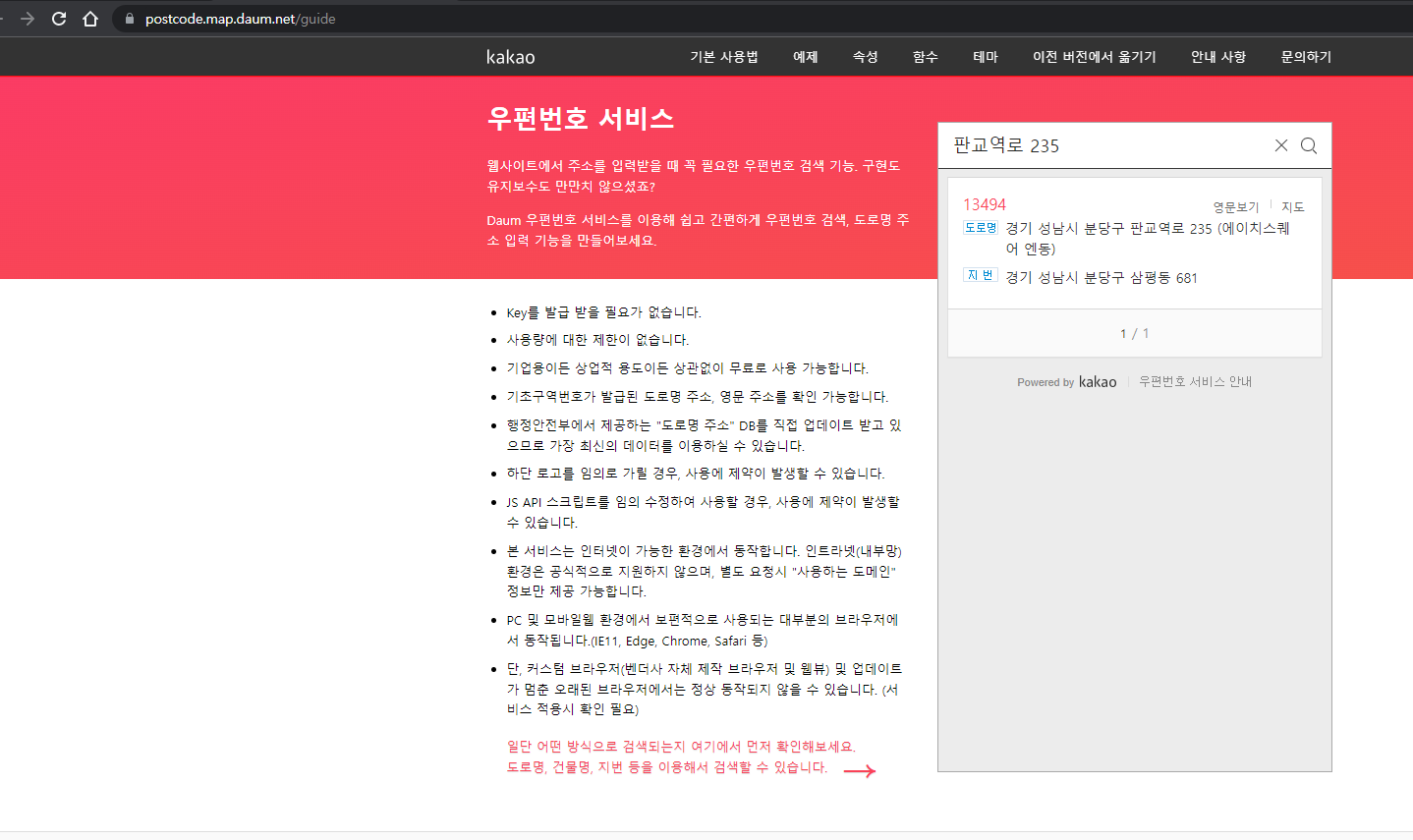Open the 예제 menu item
The width and height of the screenshot is (1413, 840).
point(806,57)
